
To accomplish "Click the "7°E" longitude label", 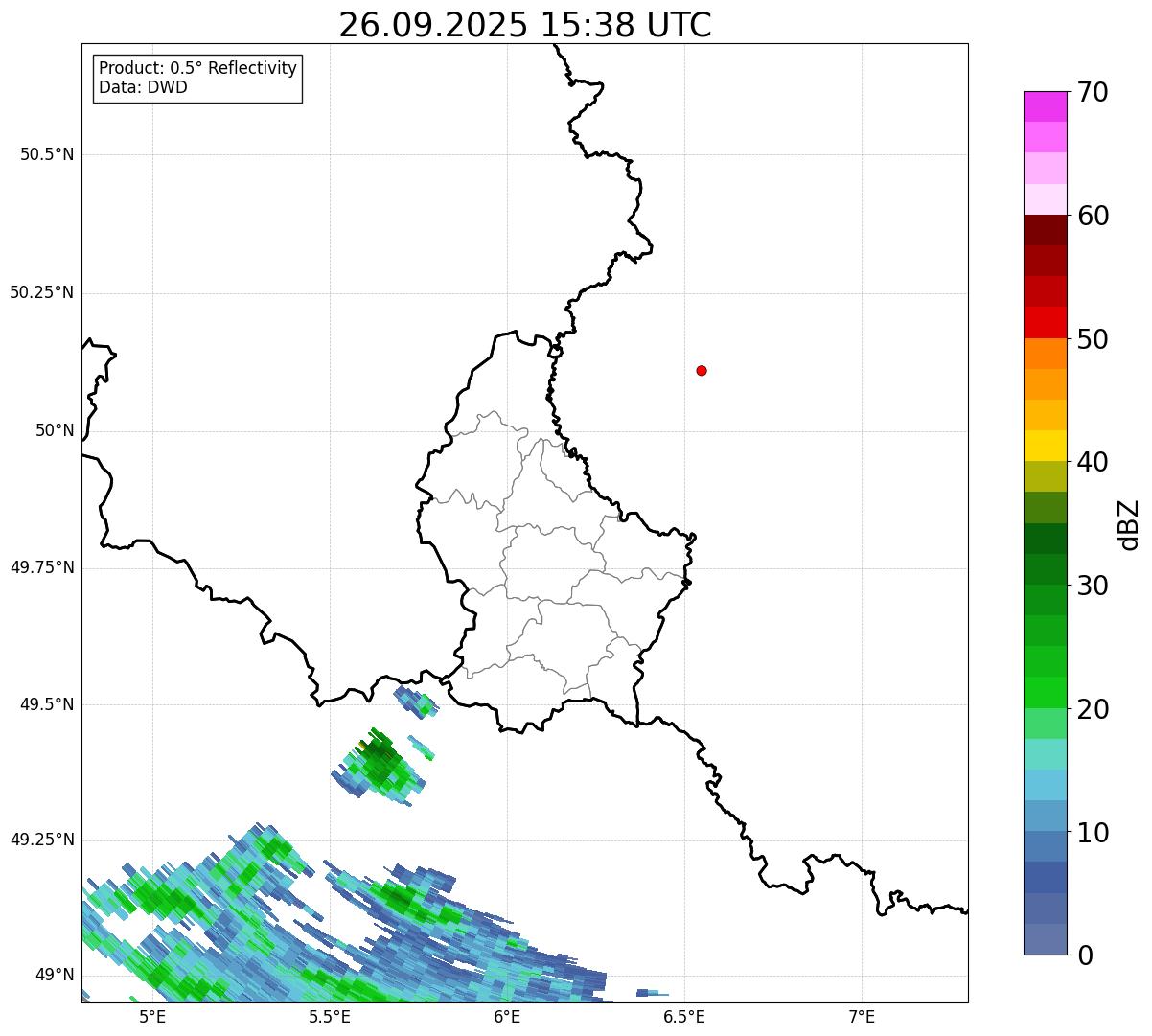I will click(x=862, y=1017).
